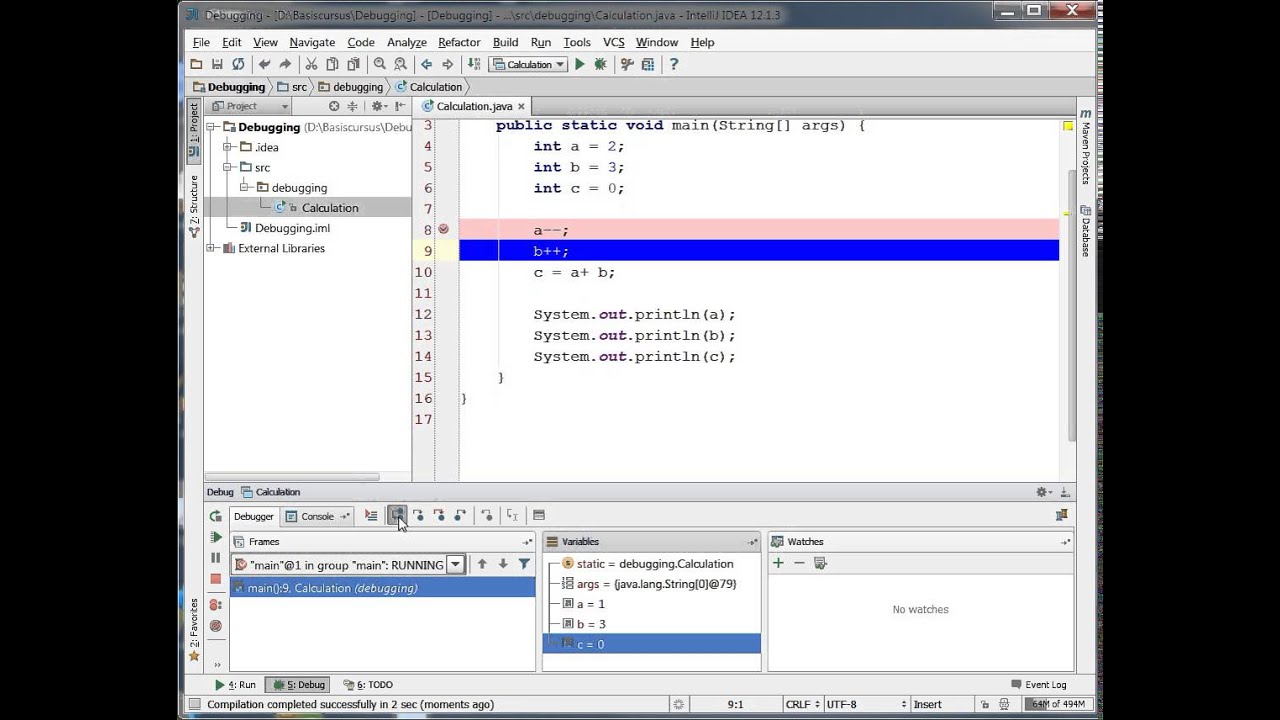Open Settings via the wrench icon
Image resolution: width=1280 pixels, height=720 pixels.
pyautogui.click(x=627, y=64)
